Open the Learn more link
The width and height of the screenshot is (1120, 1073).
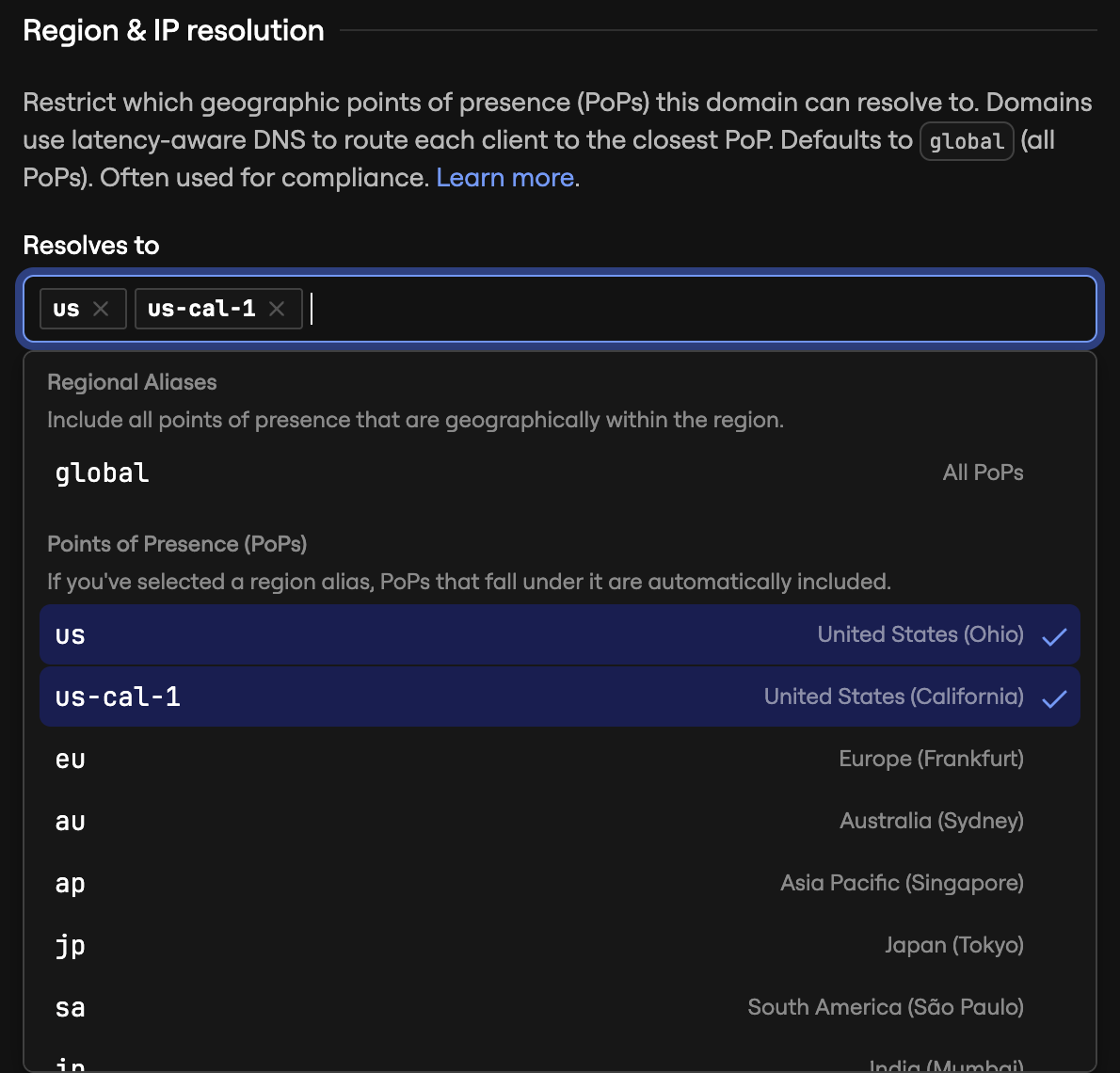tap(505, 177)
